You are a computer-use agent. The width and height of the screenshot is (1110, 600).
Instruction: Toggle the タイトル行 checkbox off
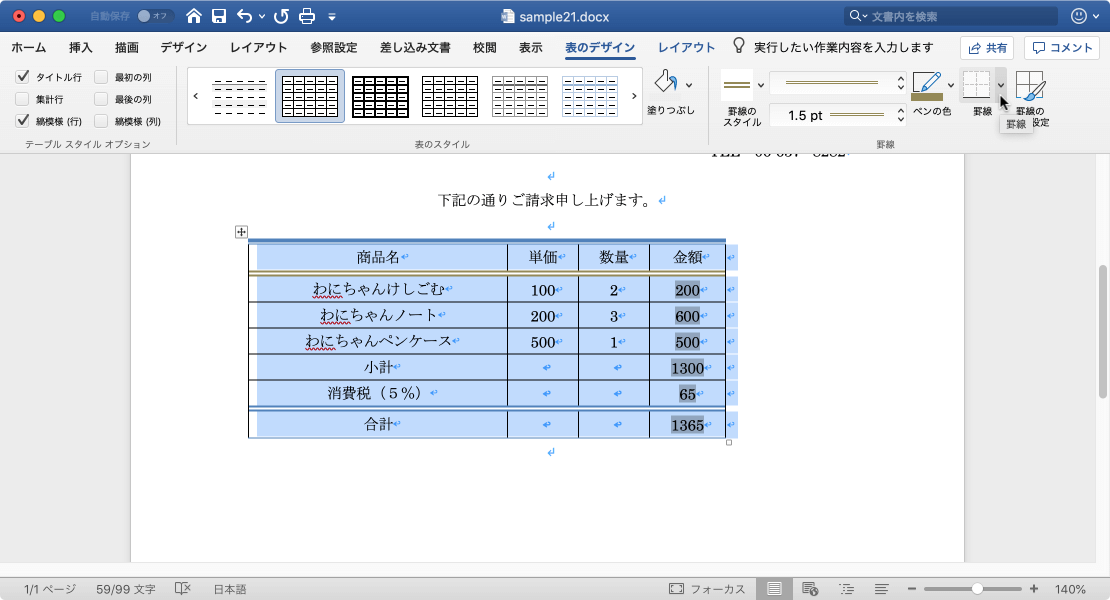pyautogui.click(x=21, y=78)
